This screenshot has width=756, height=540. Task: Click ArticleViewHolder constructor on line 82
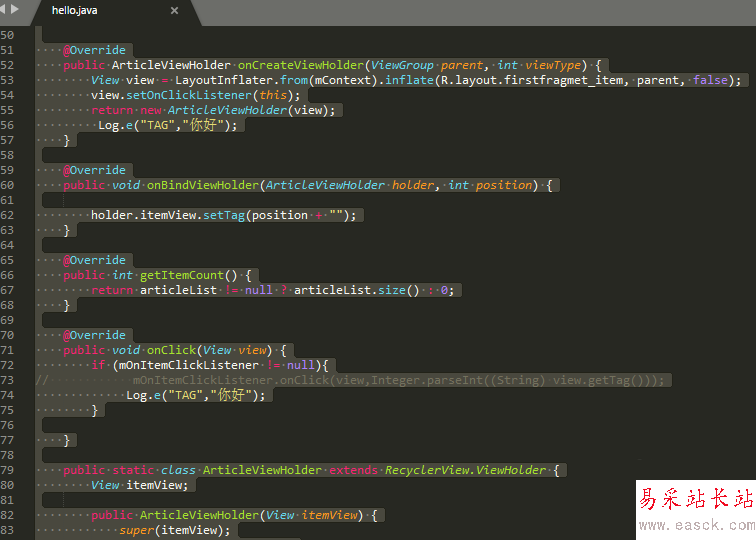pyautogui.click(x=200, y=515)
